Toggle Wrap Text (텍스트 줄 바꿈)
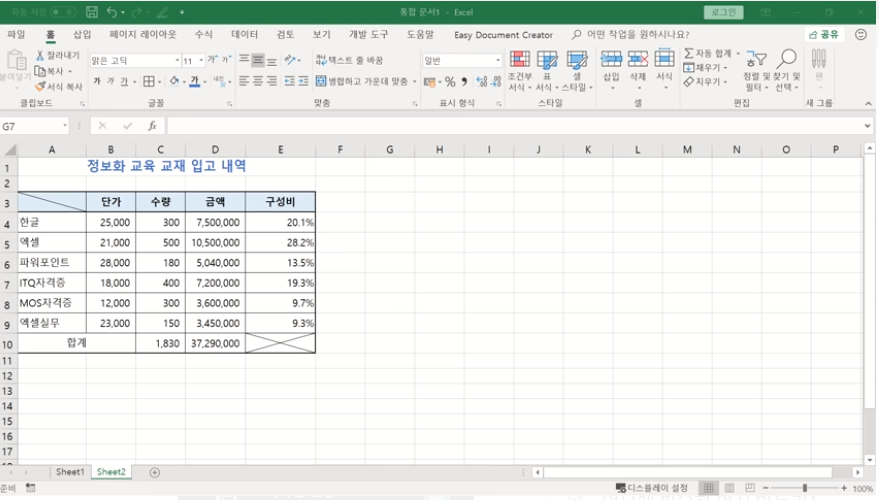The width and height of the screenshot is (879, 500). (349, 59)
